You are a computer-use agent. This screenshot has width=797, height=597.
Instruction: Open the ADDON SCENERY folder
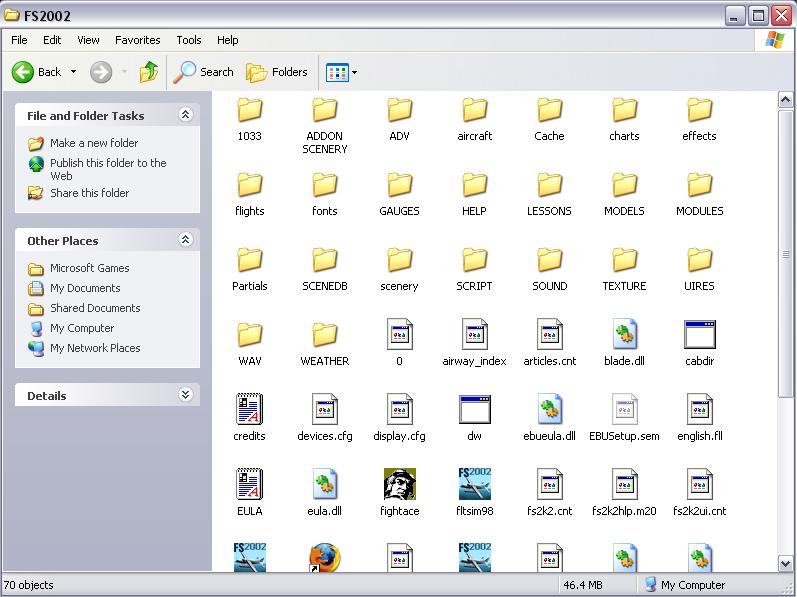point(324,127)
